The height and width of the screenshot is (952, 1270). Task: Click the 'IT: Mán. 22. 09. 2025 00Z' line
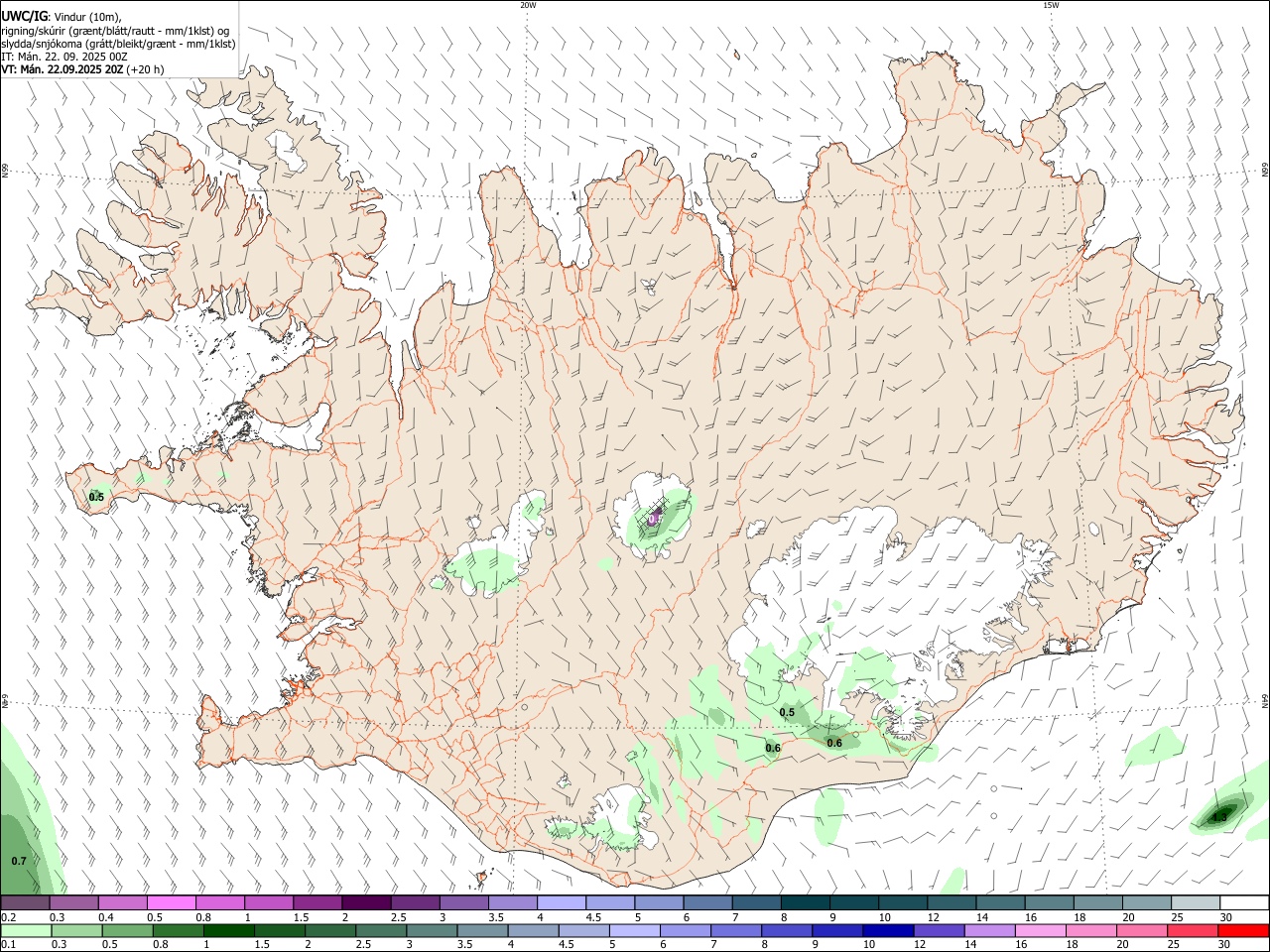click(x=64, y=57)
